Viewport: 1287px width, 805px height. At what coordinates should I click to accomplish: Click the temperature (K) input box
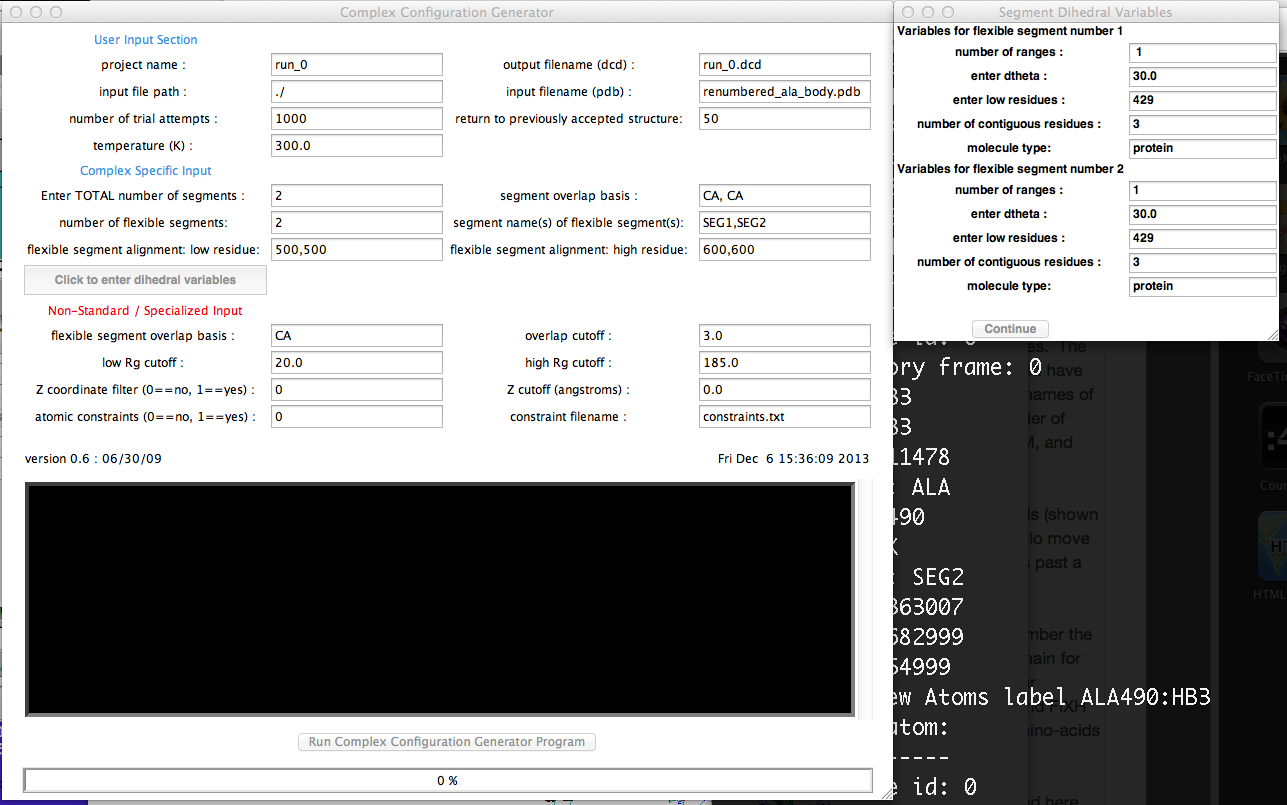tap(356, 146)
